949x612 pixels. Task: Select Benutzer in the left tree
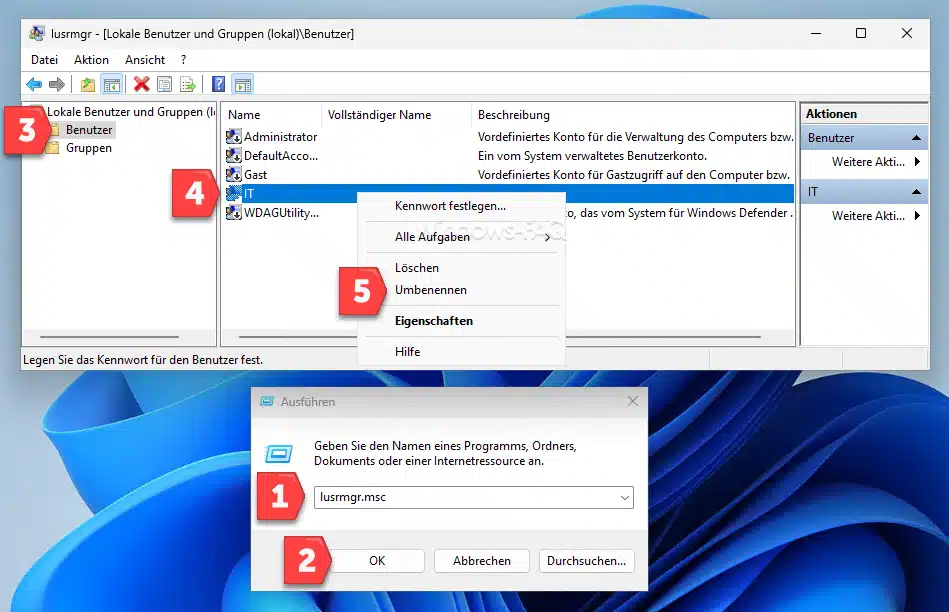89,130
